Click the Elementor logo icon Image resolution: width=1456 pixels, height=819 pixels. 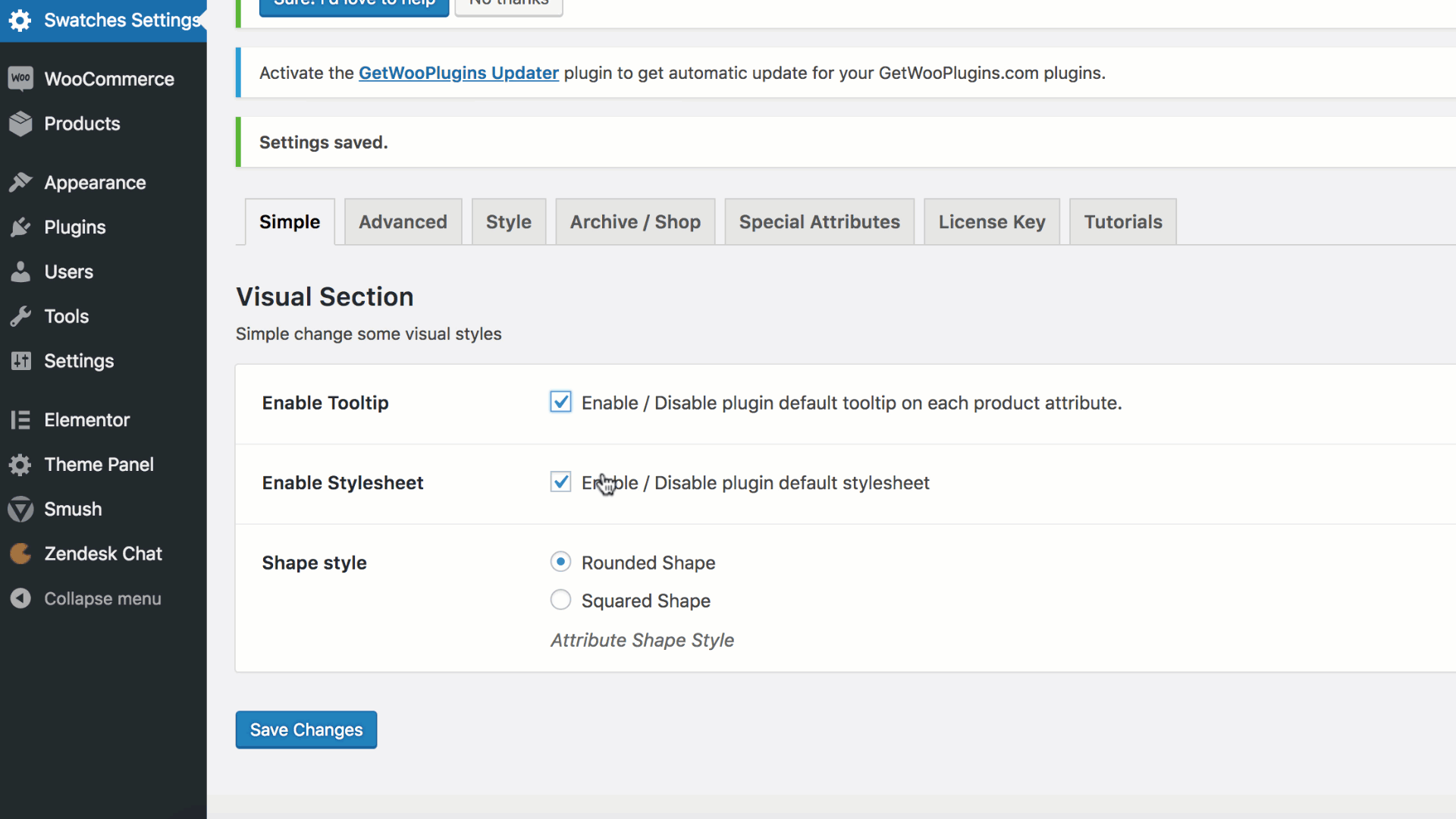pyautogui.click(x=20, y=420)
